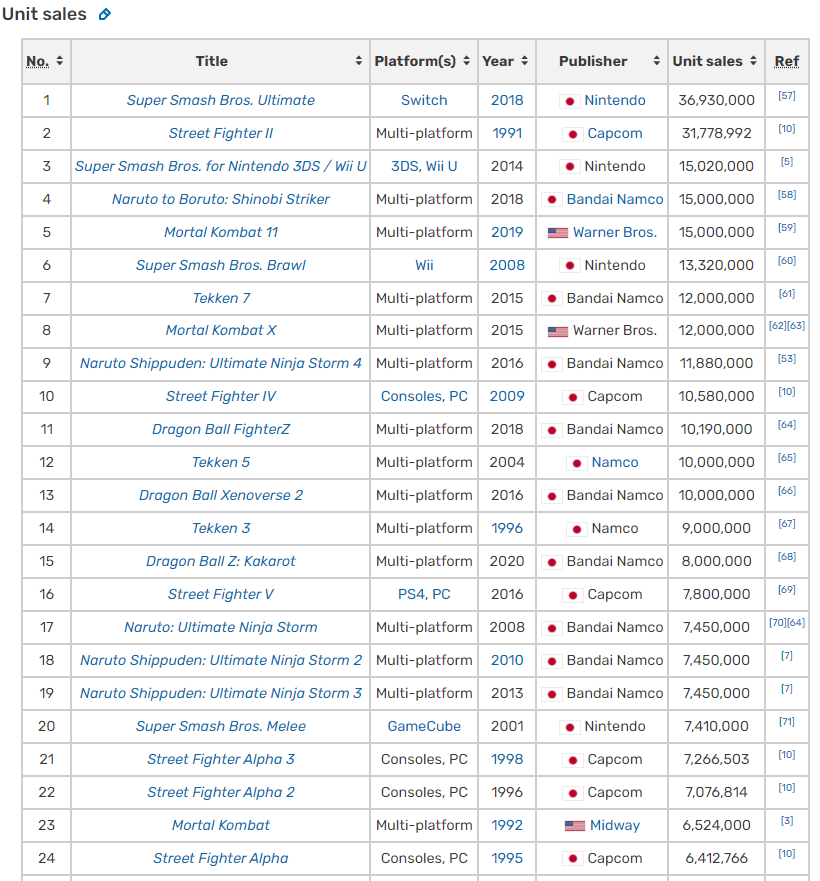Click the Wii platform link
Screen dimensions: 820x881
click(x=424, y=265)
